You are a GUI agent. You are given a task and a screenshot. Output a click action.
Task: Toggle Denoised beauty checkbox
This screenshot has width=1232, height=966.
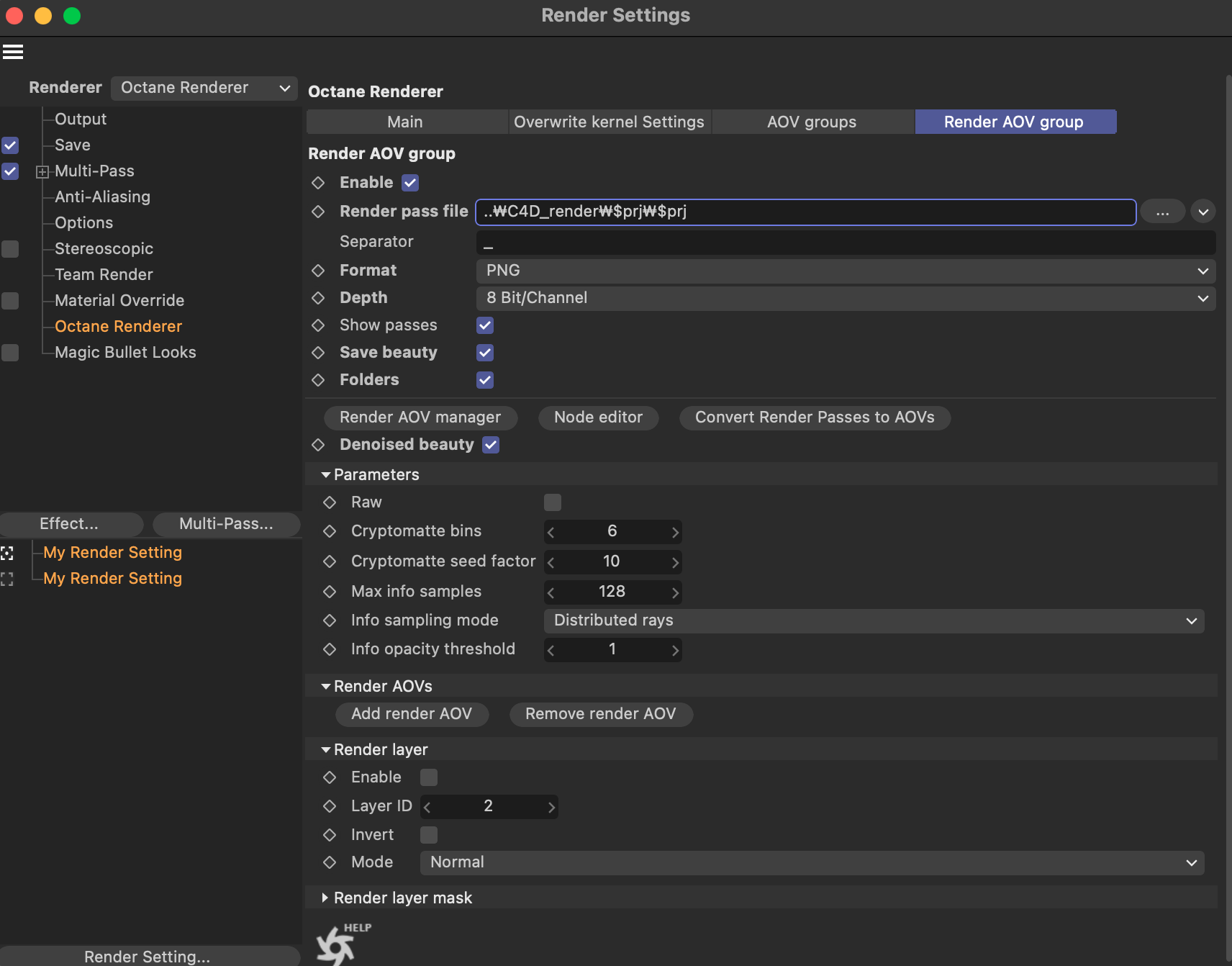point(491,445)
